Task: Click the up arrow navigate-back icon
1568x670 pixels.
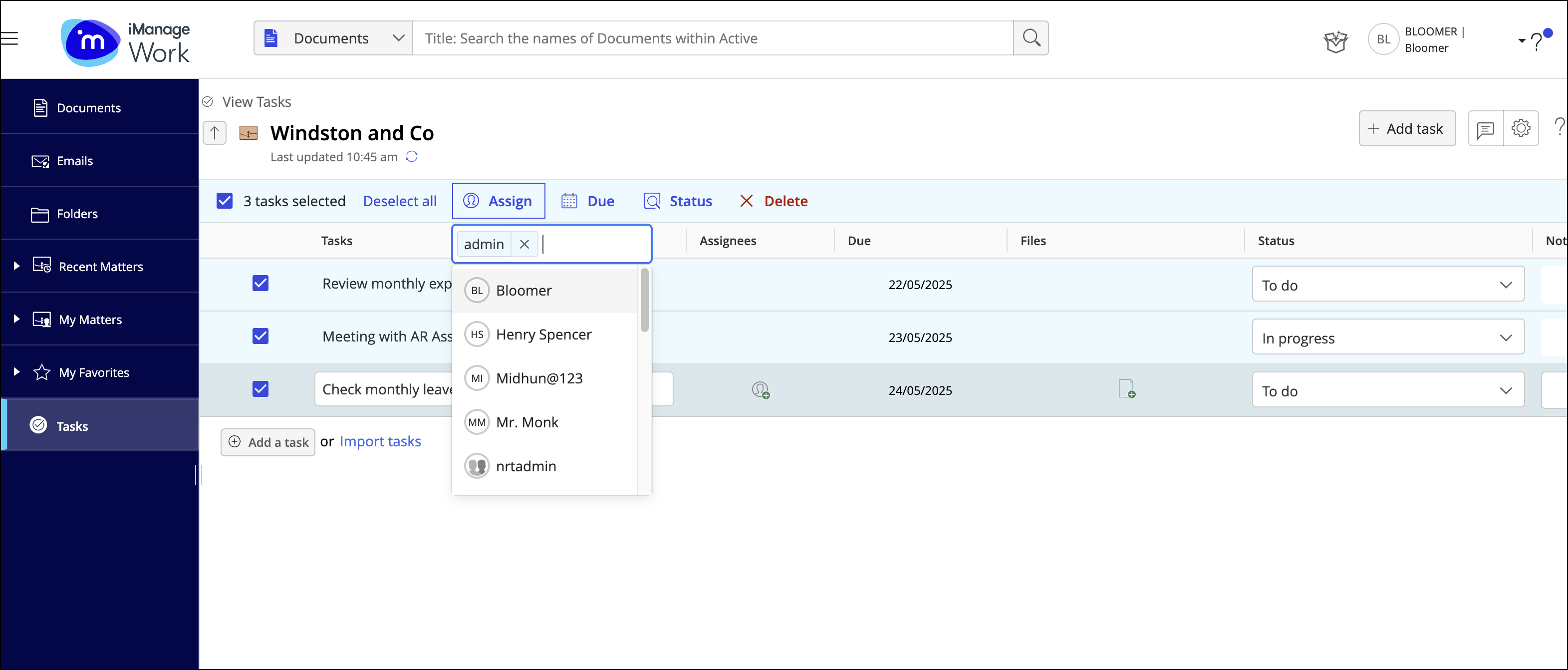Action: tap(214, 133)
